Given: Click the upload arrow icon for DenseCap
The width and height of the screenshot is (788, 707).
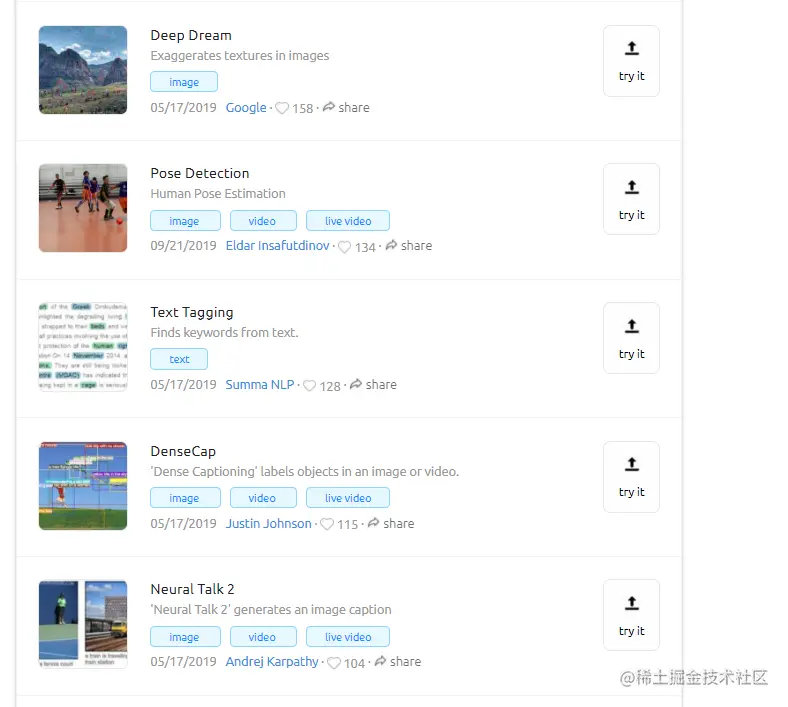Looking at the screenshot, I should pyautogui.click(x=631, y=464).
